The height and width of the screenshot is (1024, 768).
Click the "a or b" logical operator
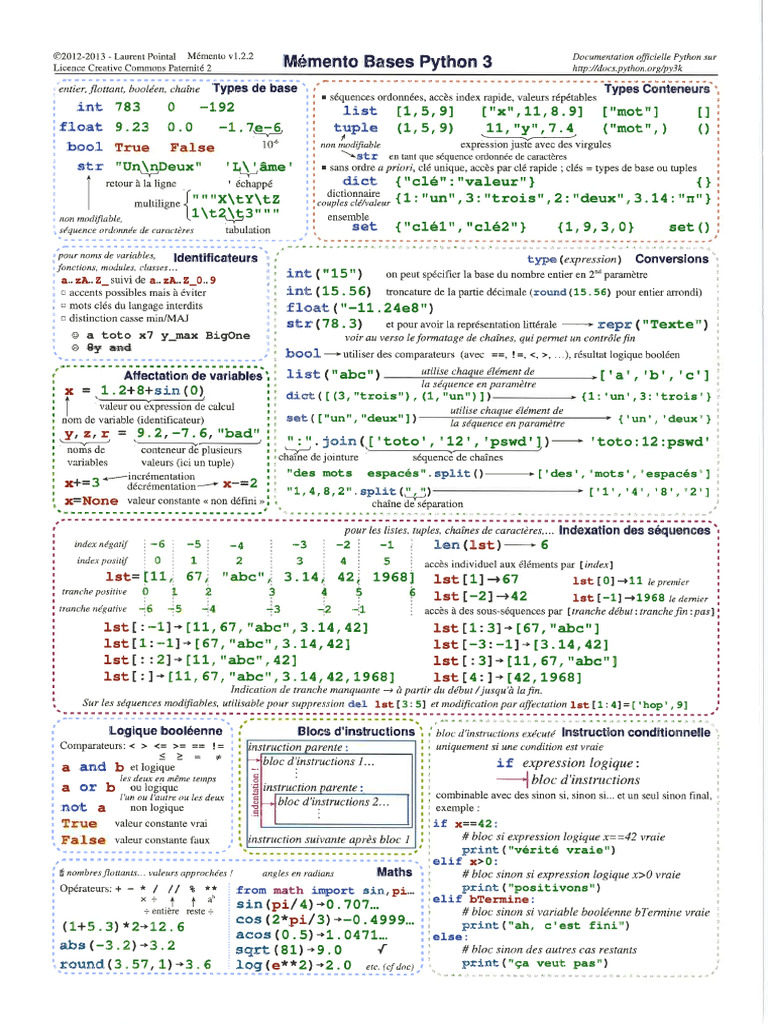88,788
